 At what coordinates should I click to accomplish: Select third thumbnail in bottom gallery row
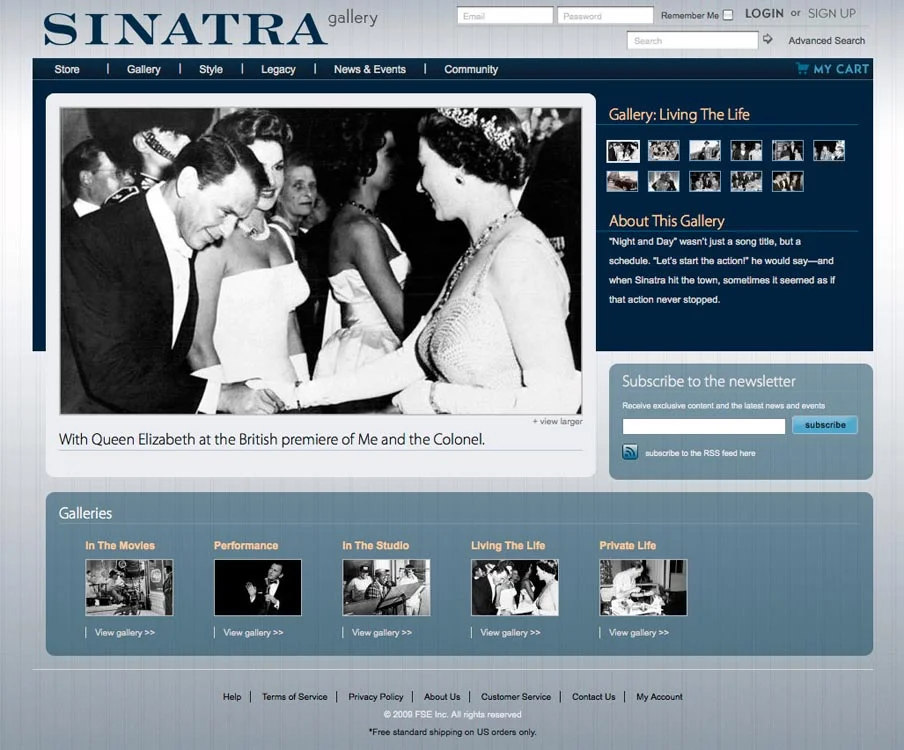[x=705, y=182]
